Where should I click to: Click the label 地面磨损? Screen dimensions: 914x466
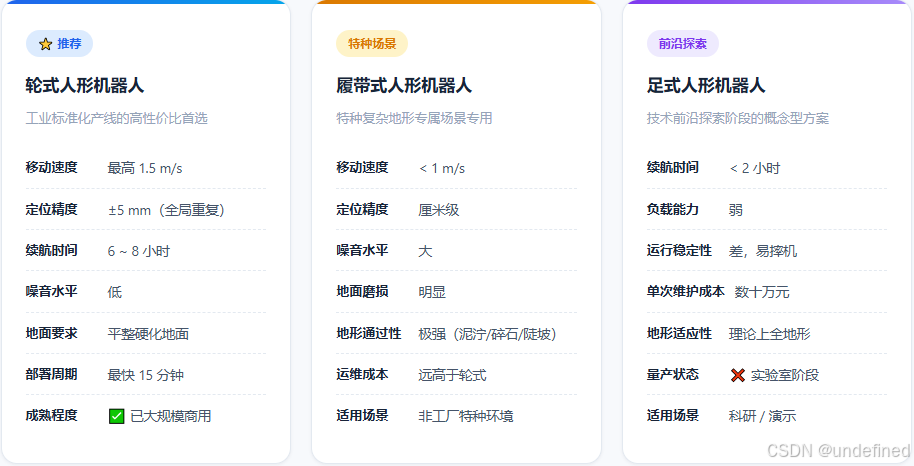[362, 291]
